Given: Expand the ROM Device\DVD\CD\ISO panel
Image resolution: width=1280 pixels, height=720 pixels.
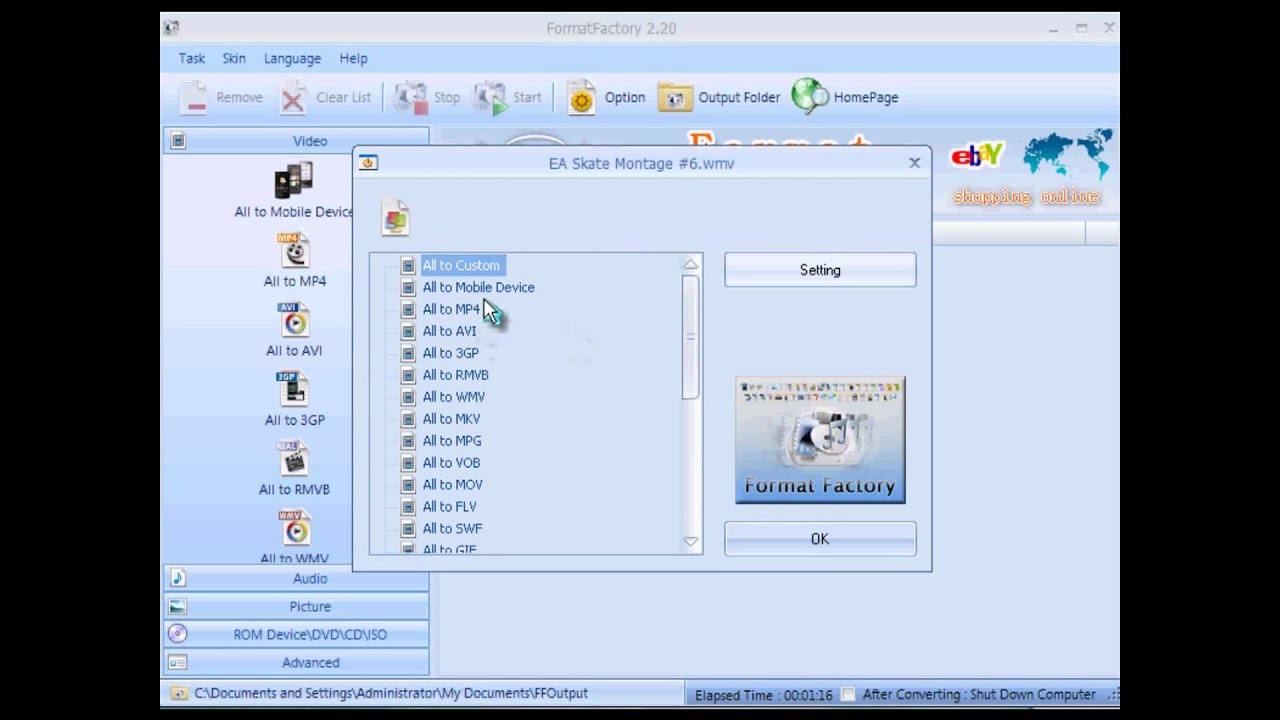Looking at the screenshot, I should click(296, 634).
